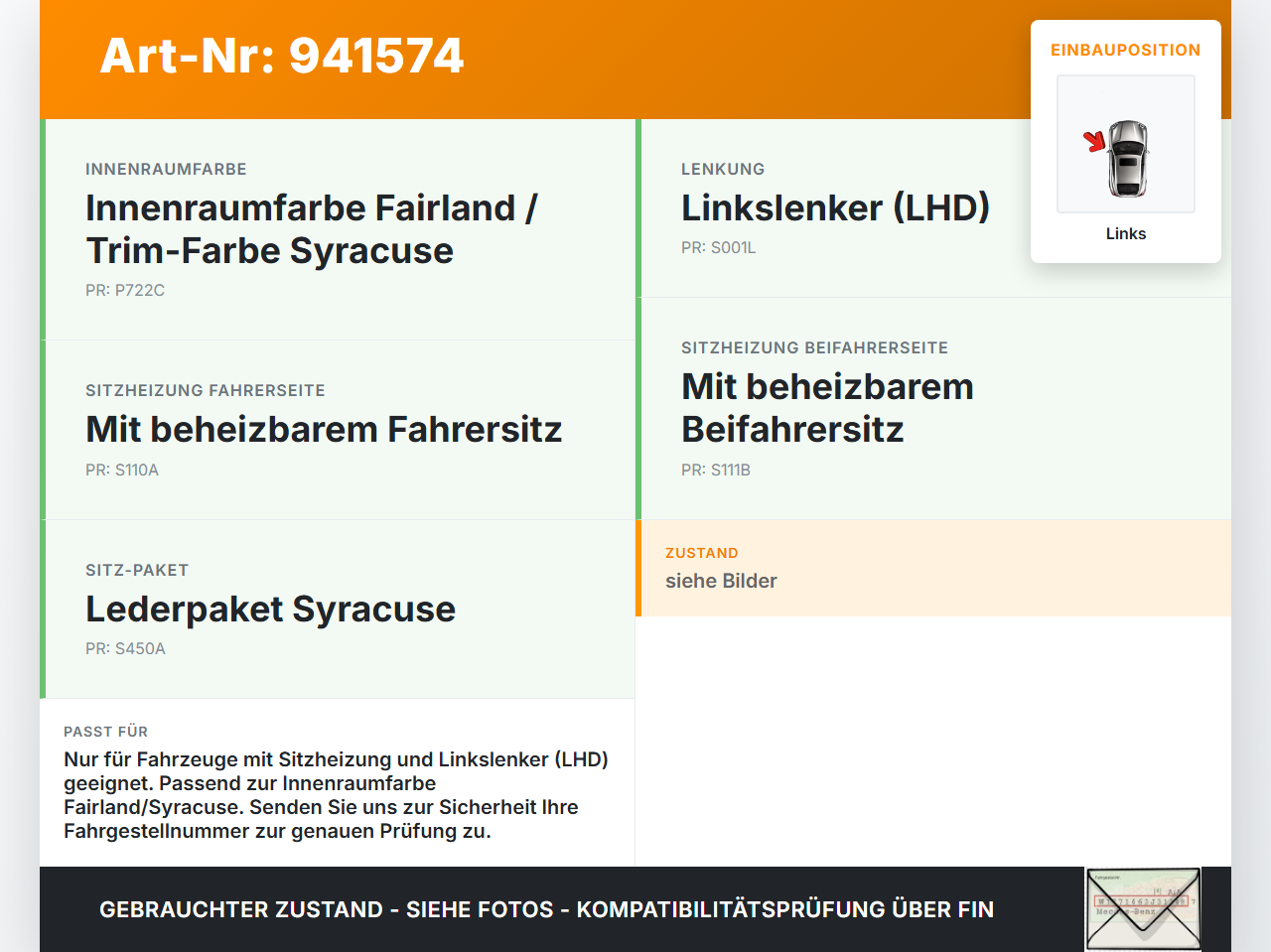The image size is (1271, 952).
Task: Click the 'Links' caption under car image
Action: pos(1126,233)
